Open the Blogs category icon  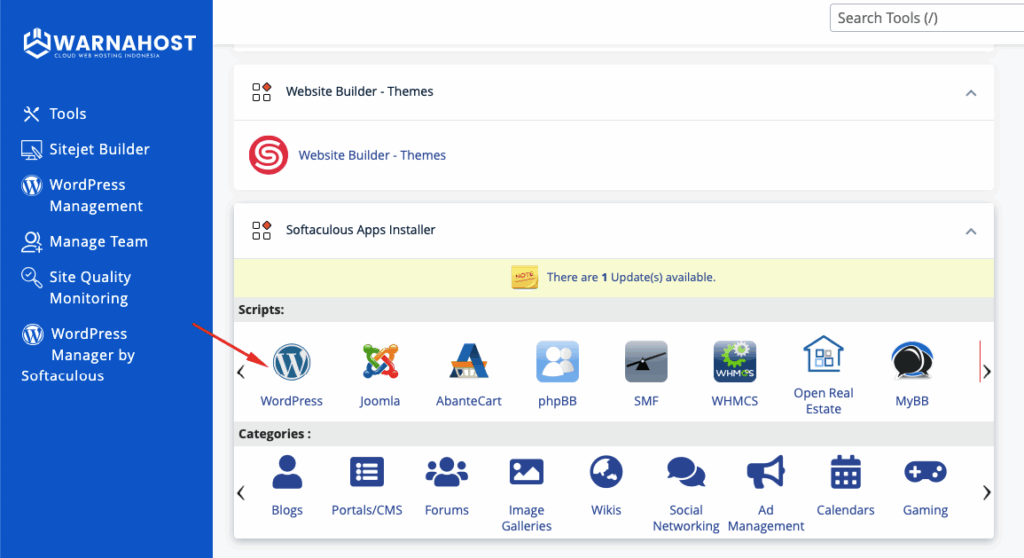click(287, 472)
